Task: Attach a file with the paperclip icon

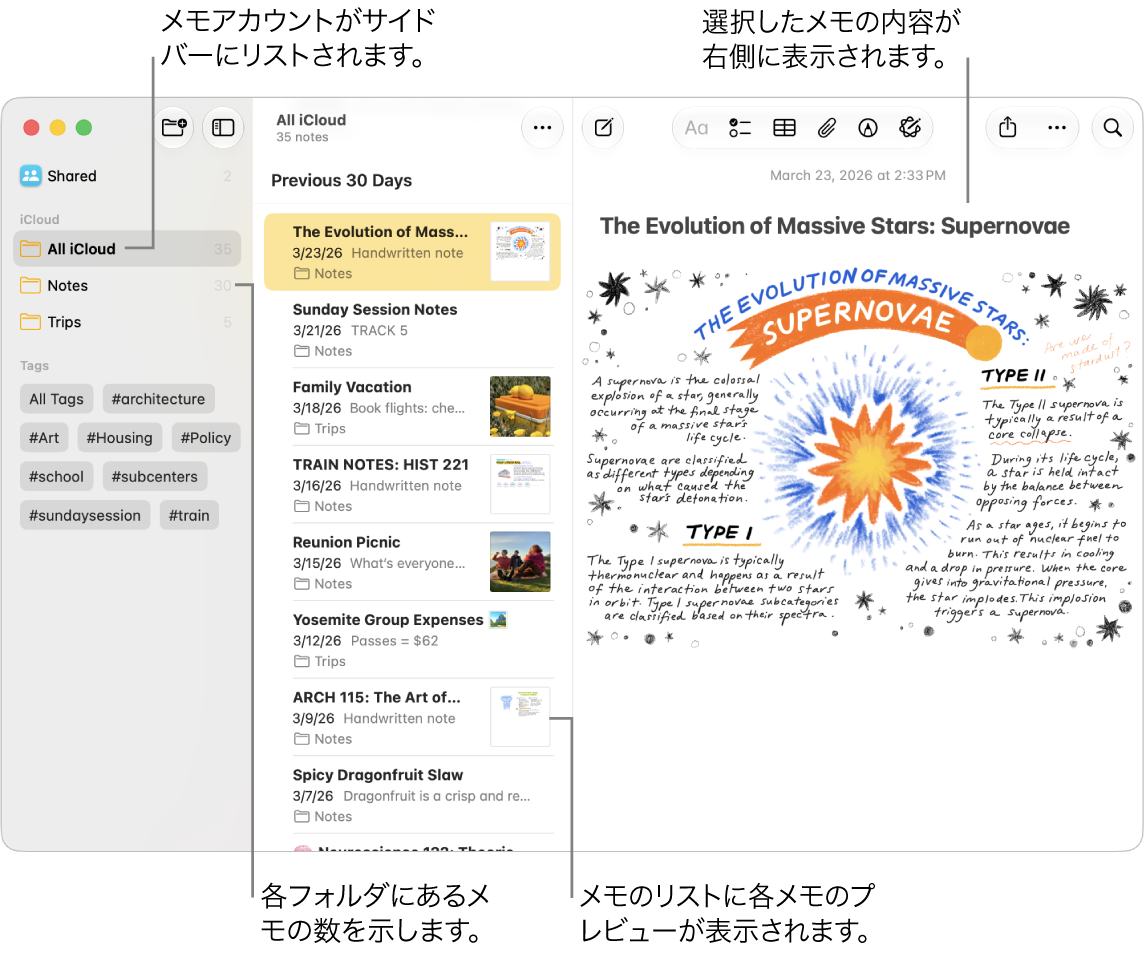Action: pos(827,128)
